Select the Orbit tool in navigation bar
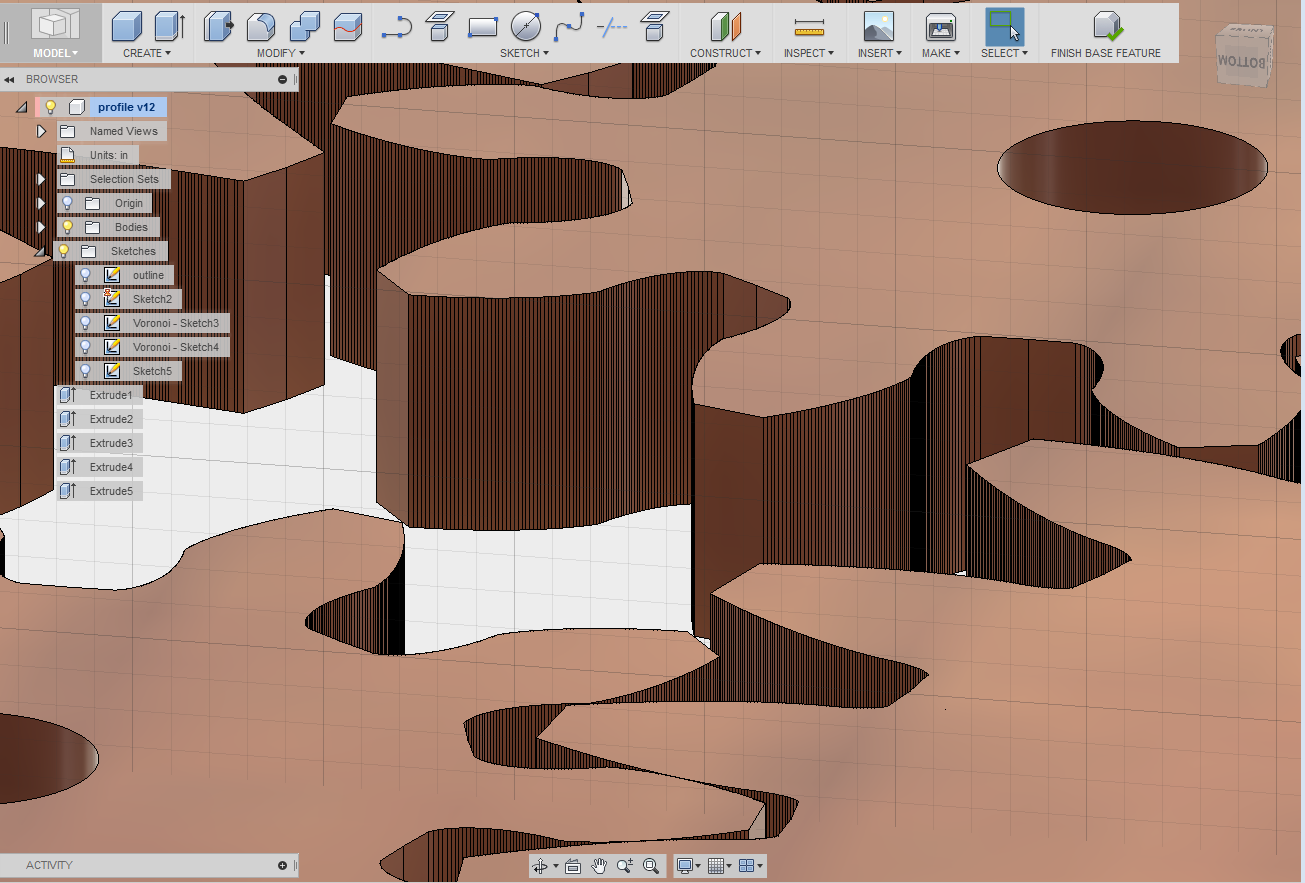The height and width of the screenshot is (883, 1305). pyautogui.click(x=541, y=866)
